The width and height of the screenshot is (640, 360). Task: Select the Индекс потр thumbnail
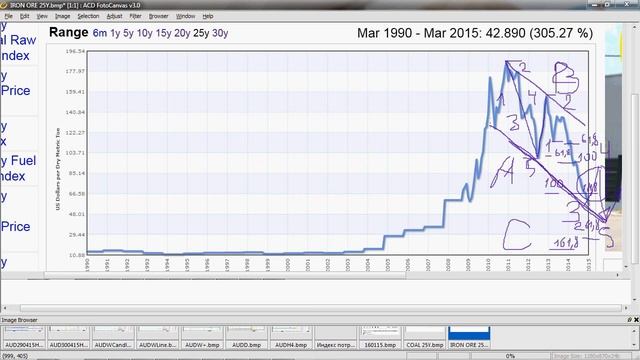tap(335, 337)
